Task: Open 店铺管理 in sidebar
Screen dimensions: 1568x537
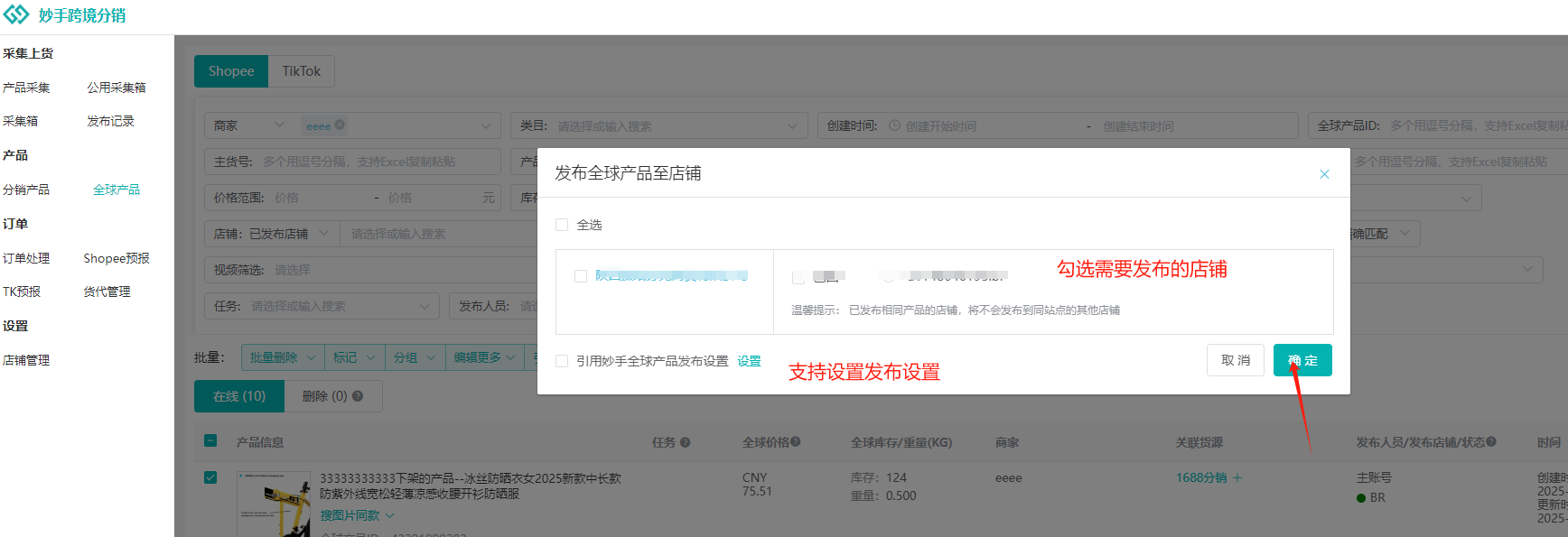Action: tap(26, 360)
